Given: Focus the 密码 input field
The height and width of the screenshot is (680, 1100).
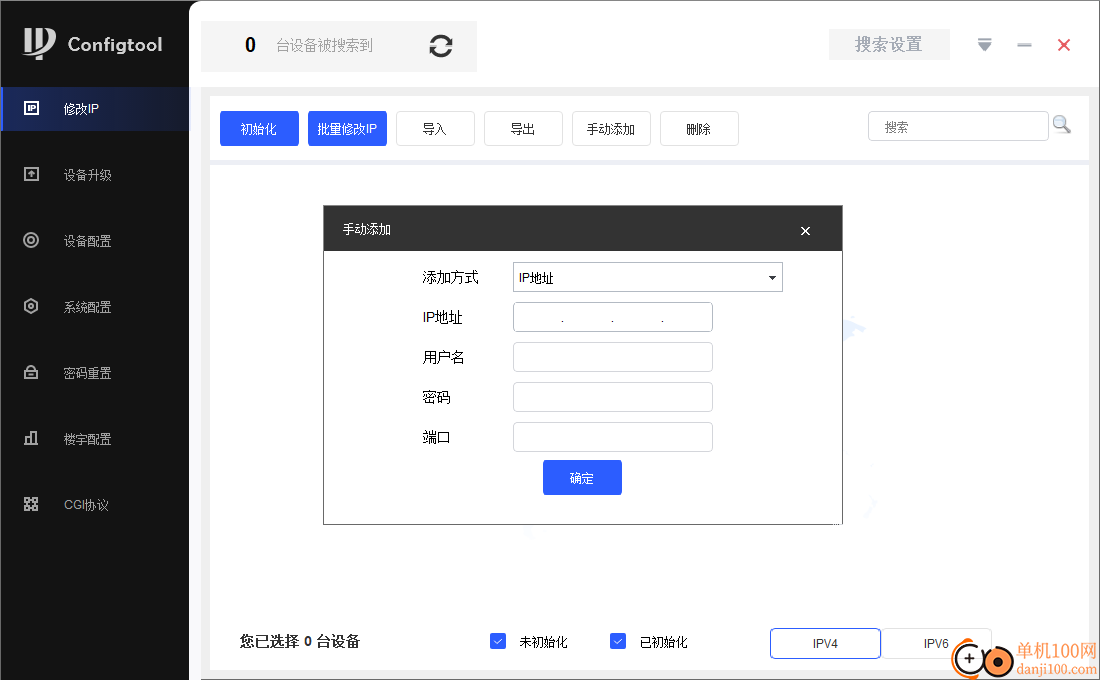Looking at the screenshot, I should pos(612,396).
